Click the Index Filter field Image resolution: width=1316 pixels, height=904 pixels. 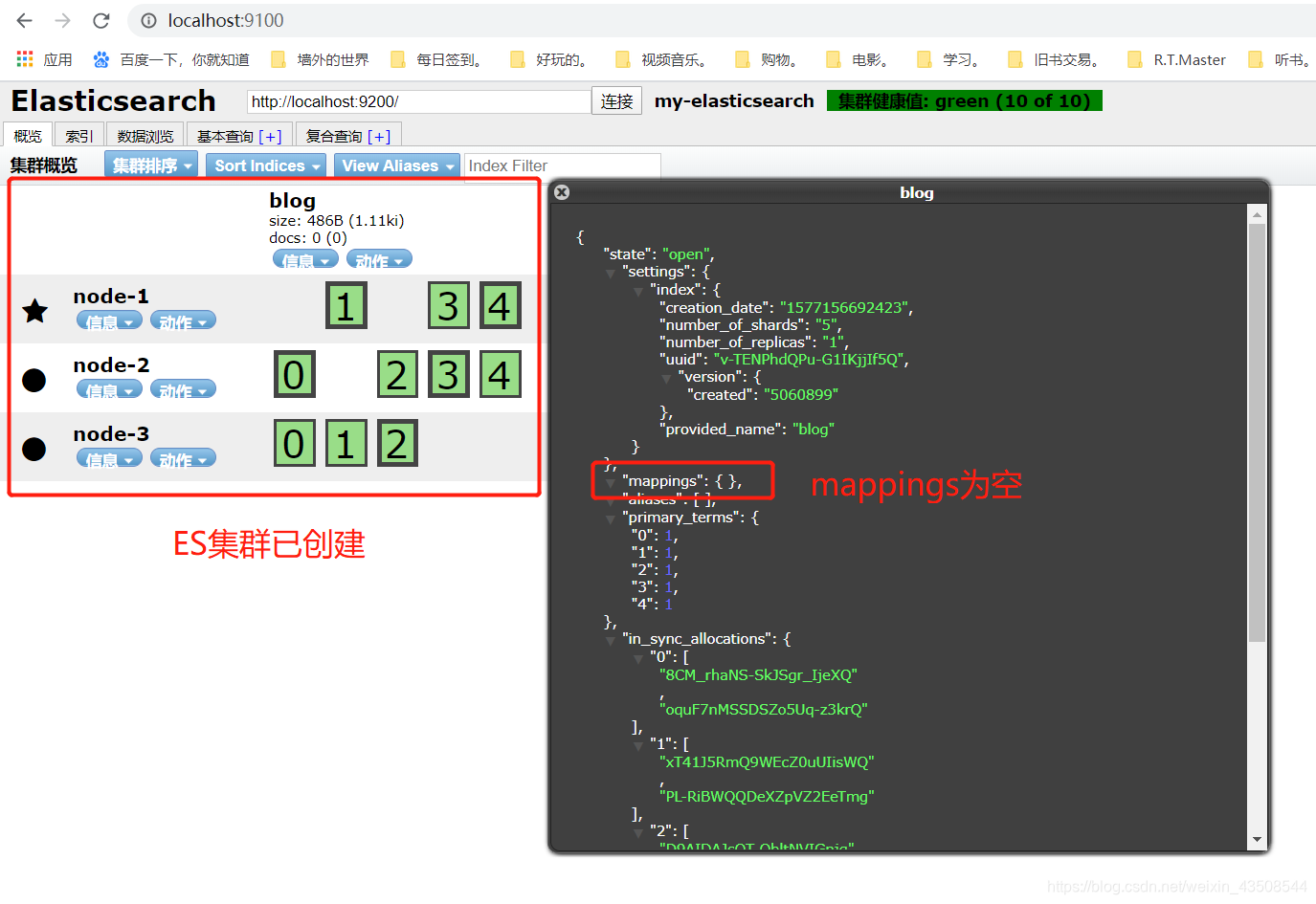[x=563, y=165]
